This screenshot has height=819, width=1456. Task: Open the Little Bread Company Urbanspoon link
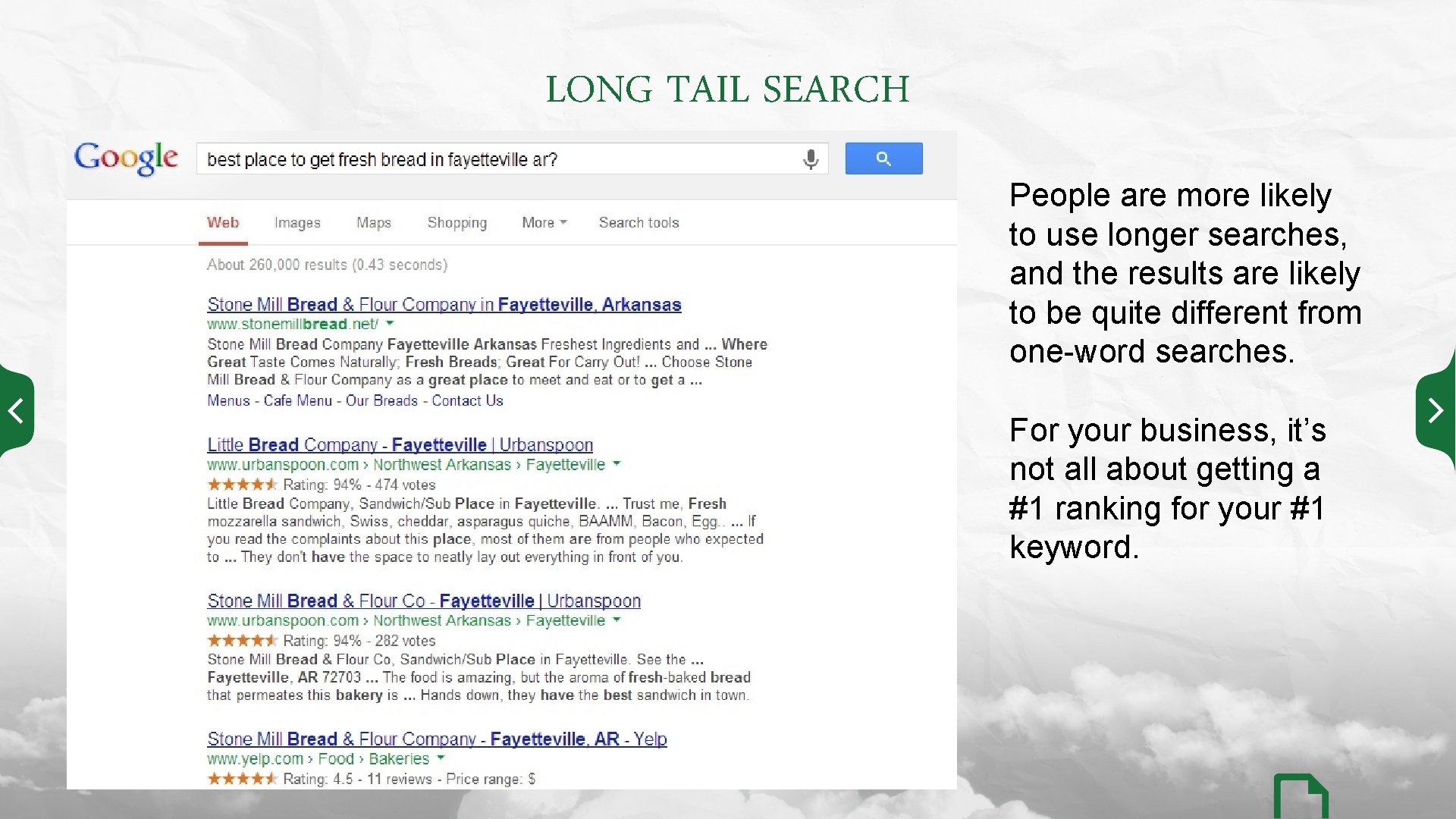click(400, 444)
